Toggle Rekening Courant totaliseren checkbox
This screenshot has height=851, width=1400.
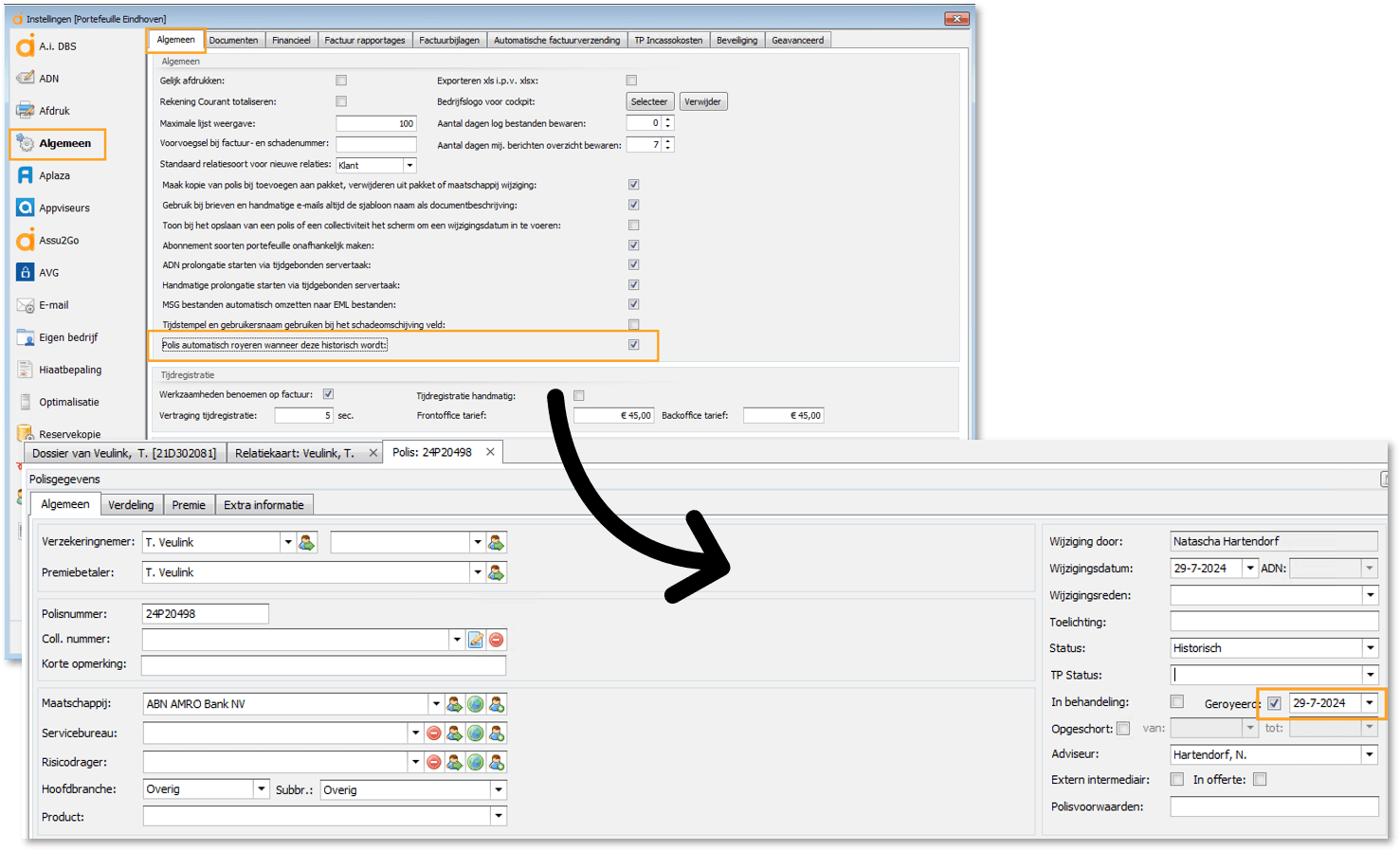[341, 101]
